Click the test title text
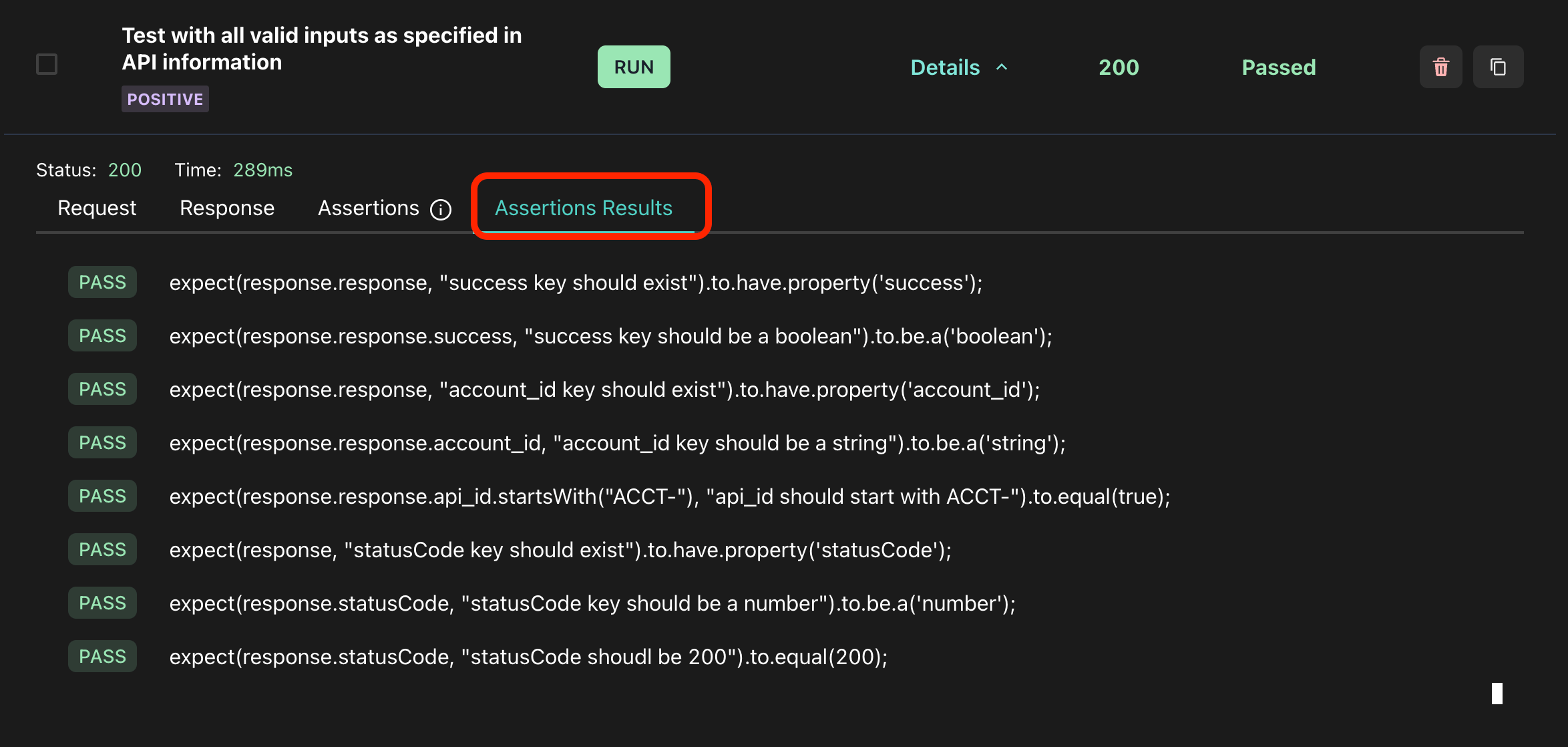Viewport: 1568px width, 747px height. pyautogui.click(x=321, y=48)
